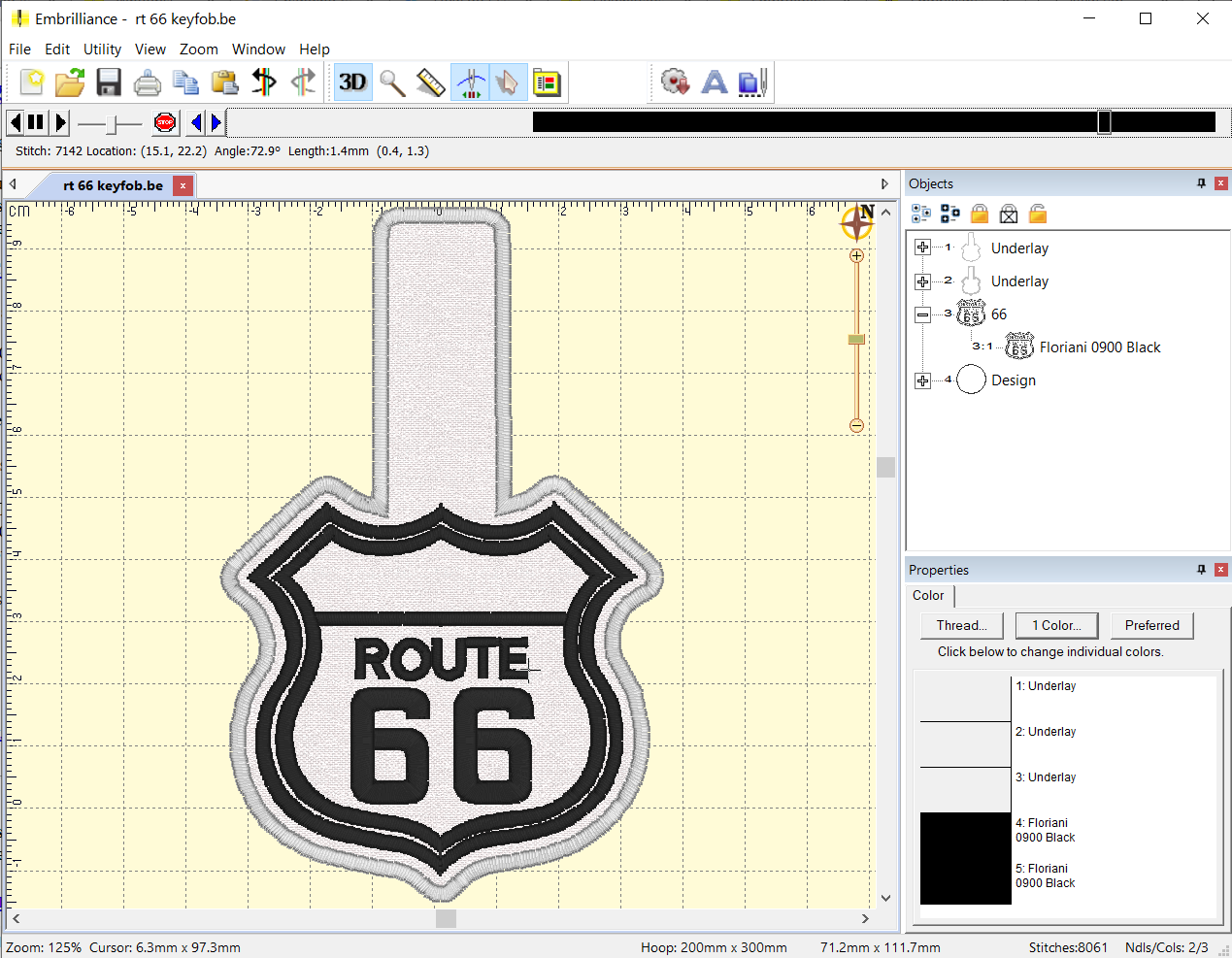
Task: Select the Color tab in Properties
Action: pyautogui.click(x=928, y=596)
